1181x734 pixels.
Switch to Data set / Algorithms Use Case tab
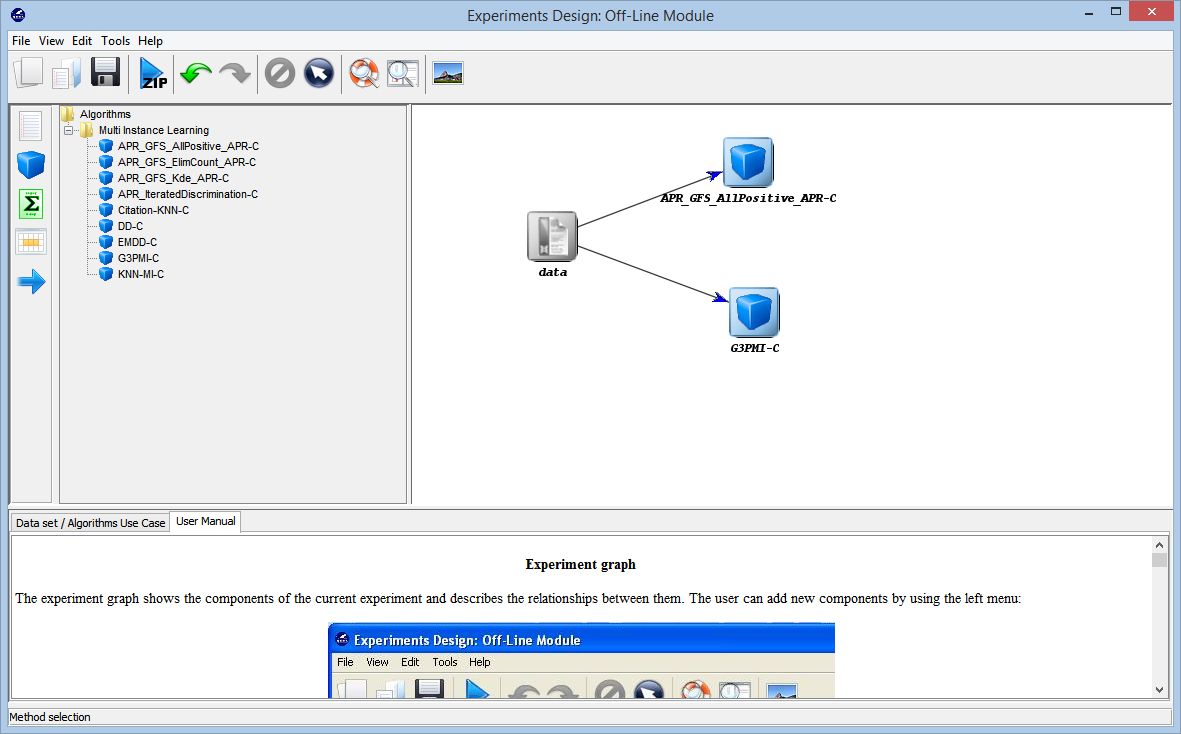click(90, 522)
